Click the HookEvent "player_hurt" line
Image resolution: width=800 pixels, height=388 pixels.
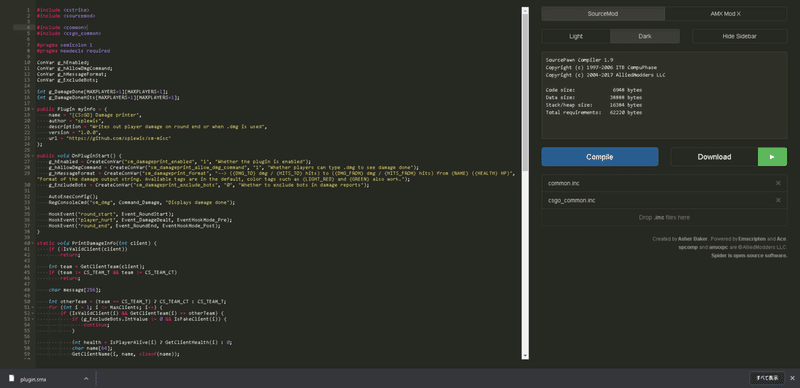(140, 220)
